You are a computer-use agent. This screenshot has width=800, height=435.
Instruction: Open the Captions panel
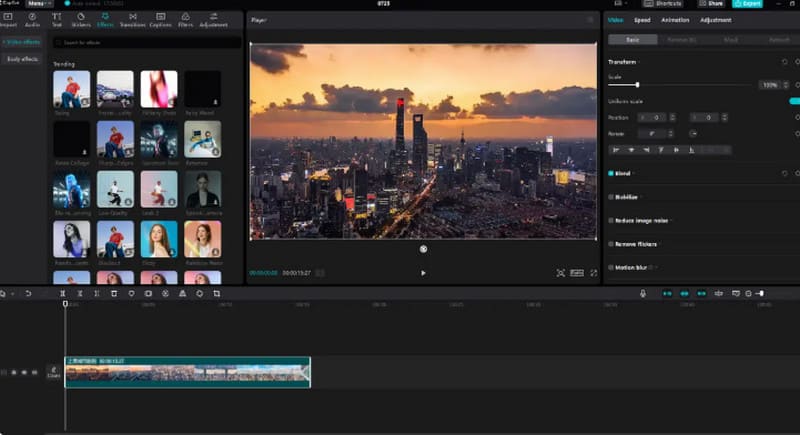tap(160, 20)
